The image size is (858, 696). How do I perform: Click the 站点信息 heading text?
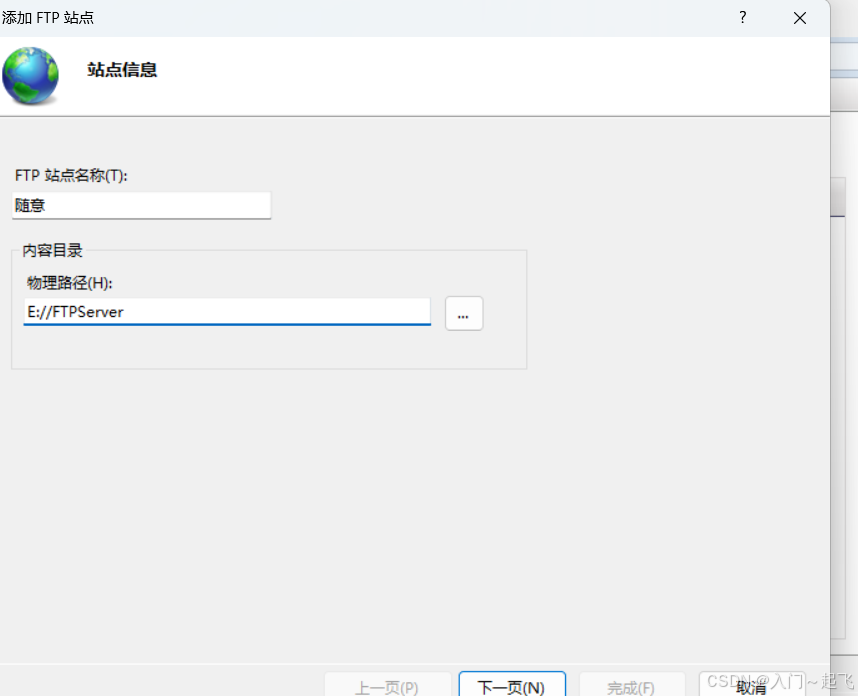tap(122, 70)
